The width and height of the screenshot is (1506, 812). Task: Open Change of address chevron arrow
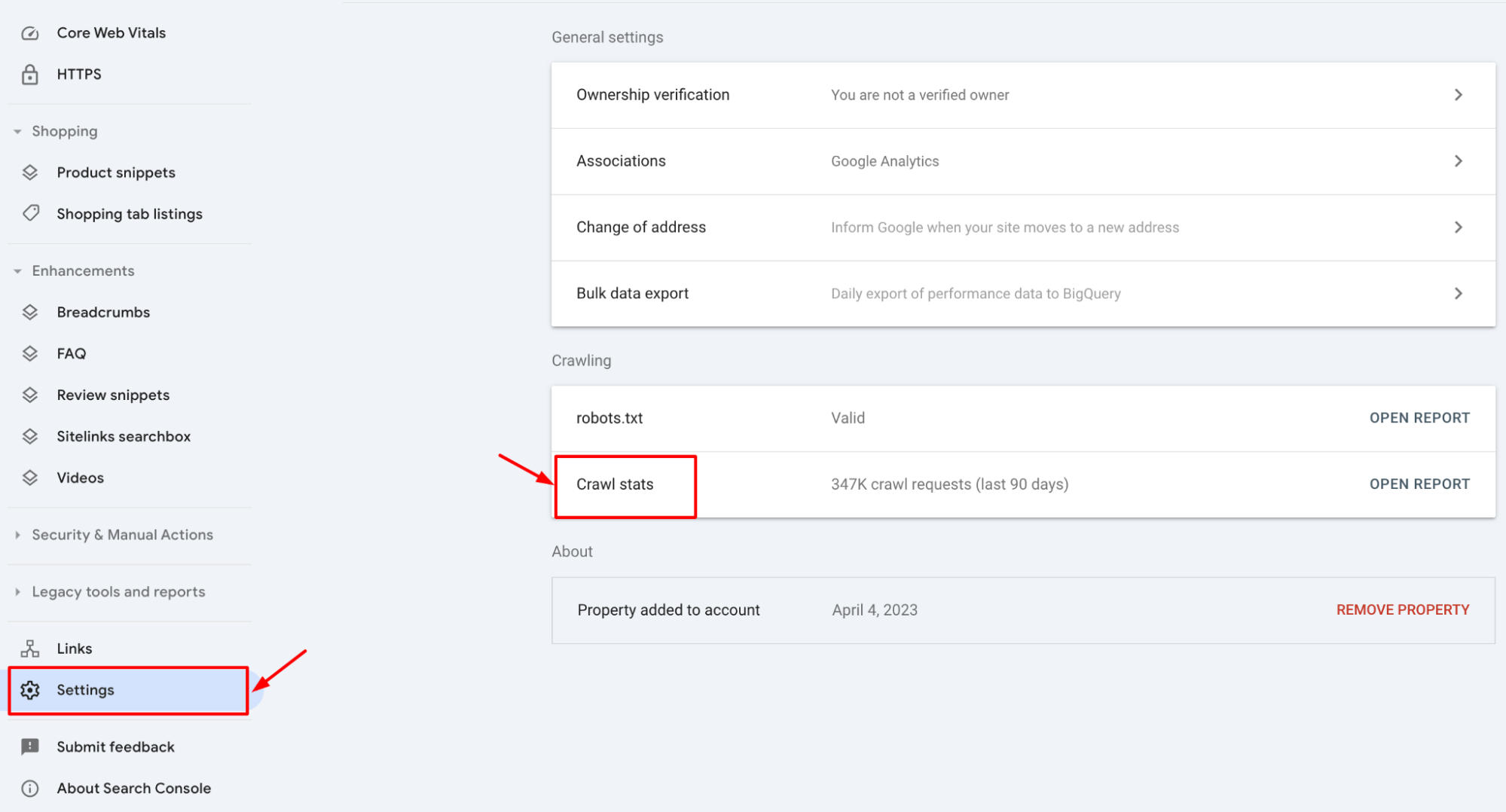pyautogui.click(x=1459, y=227)
